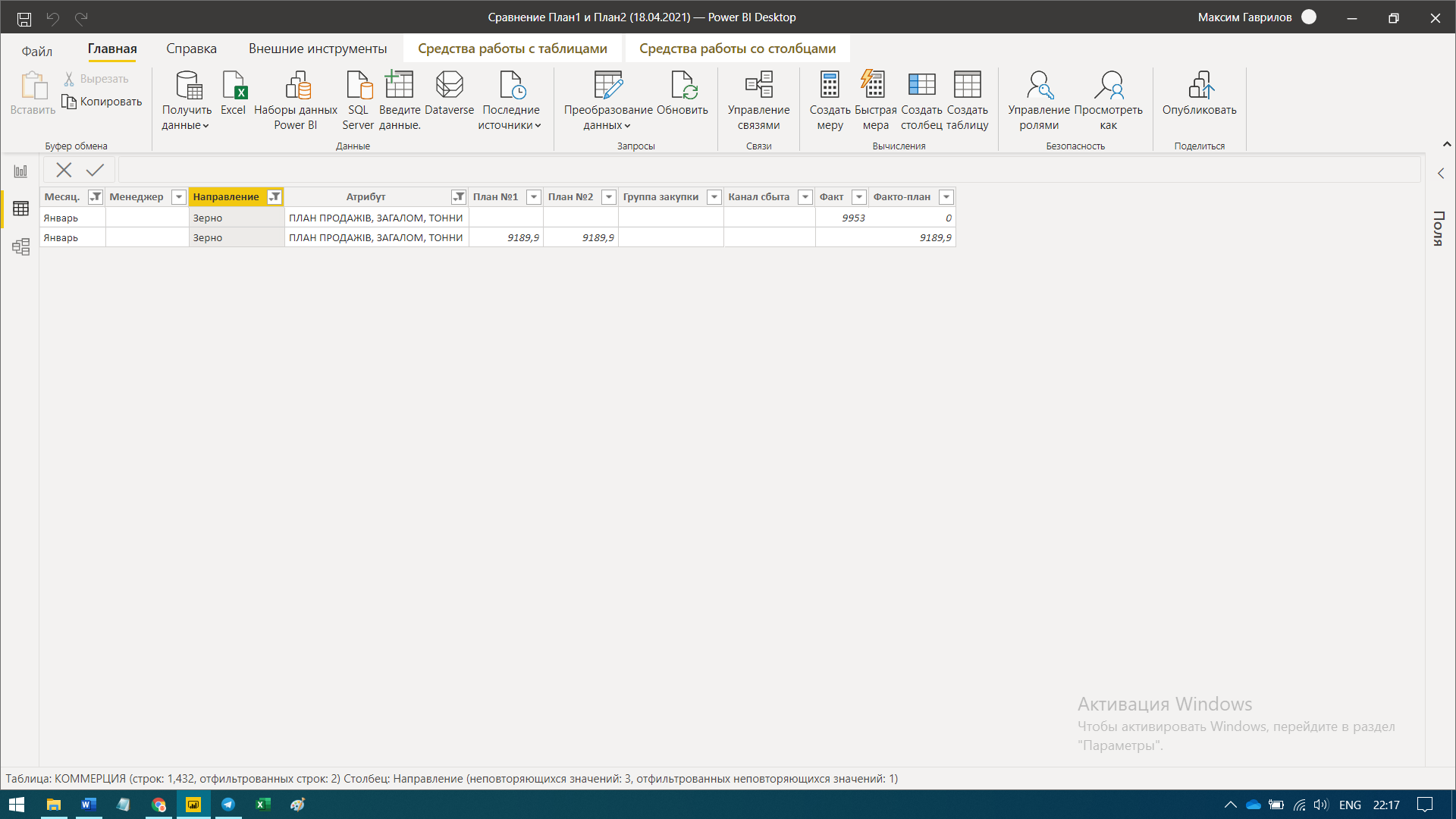This screenshot has height=819, width=1456.
Task: Open File Explorer from taskbar
Action: tap(53, 805)
